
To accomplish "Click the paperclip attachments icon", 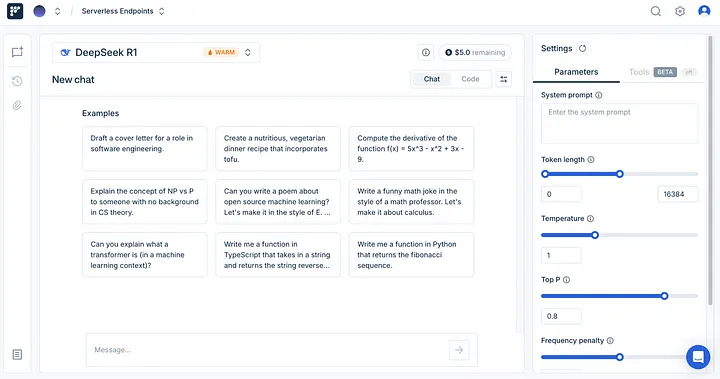I will (x=17, y=106).
